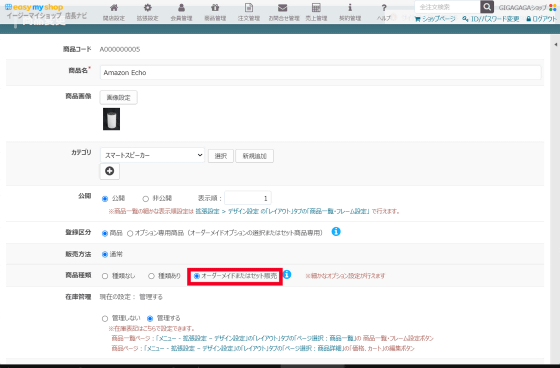Image resolution: width=560 pixels, height=368 pixels.
Task: Select 商品 radio in 登録区分
Action: coord(105,233)
